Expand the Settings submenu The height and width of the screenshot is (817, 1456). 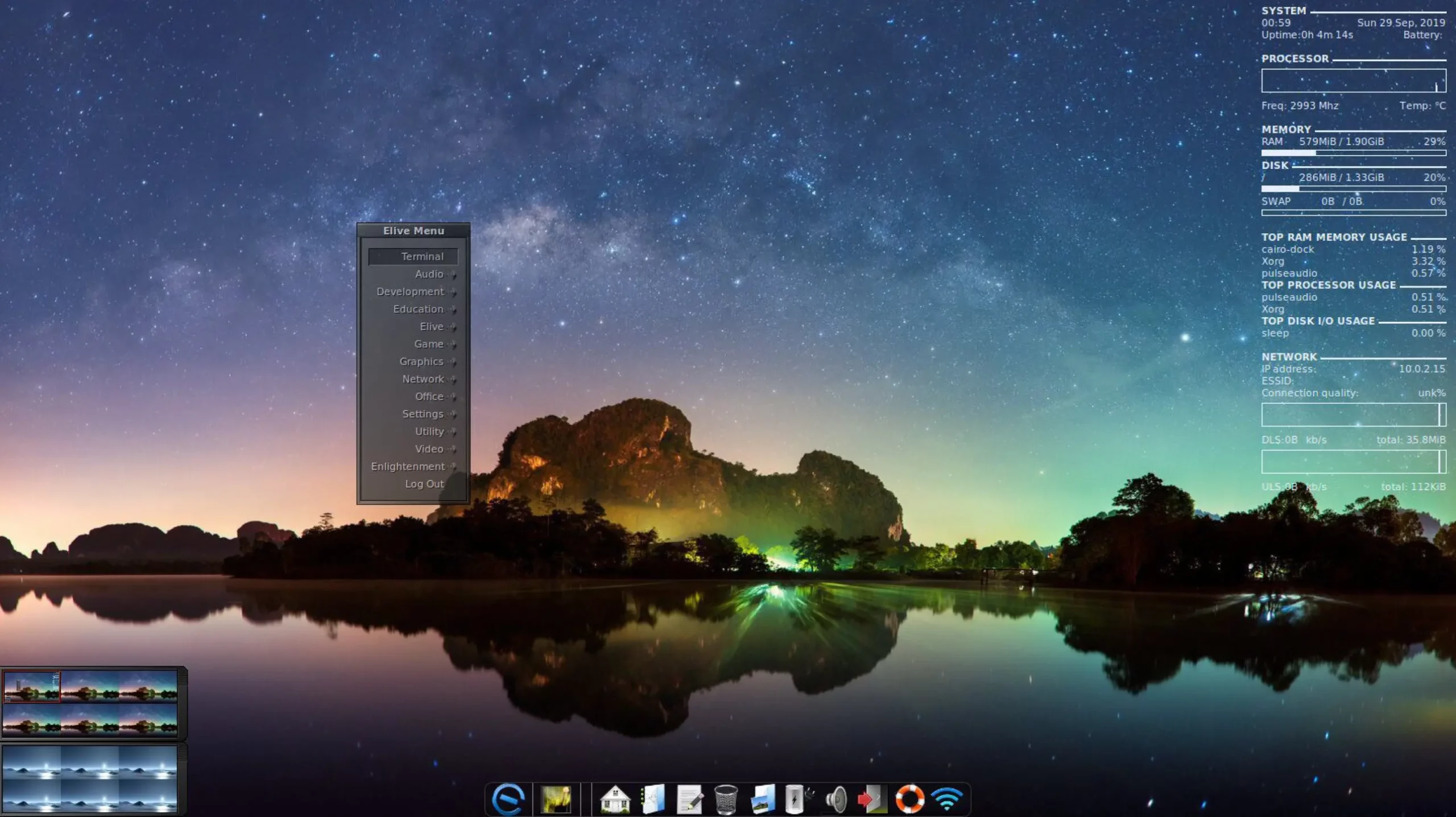[x=423, y=414]
